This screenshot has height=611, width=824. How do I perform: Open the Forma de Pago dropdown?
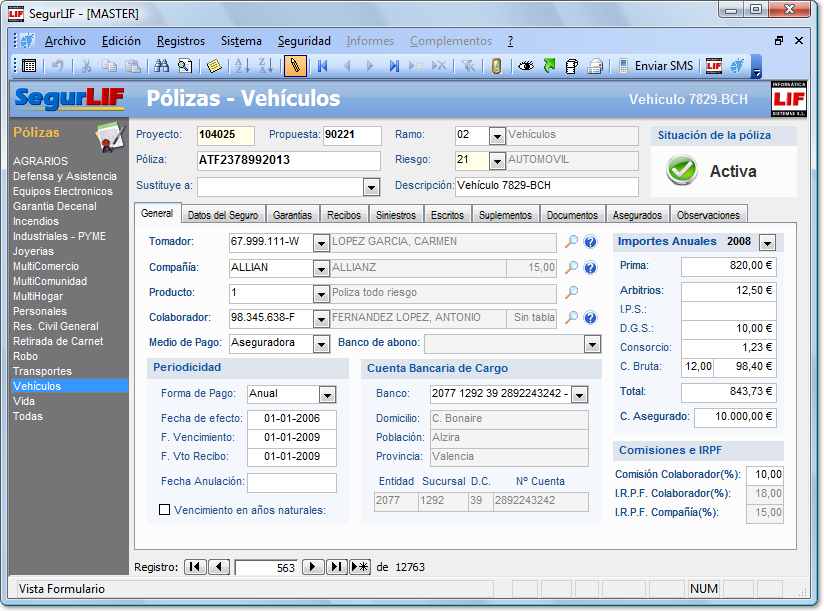tap(328, 394)
